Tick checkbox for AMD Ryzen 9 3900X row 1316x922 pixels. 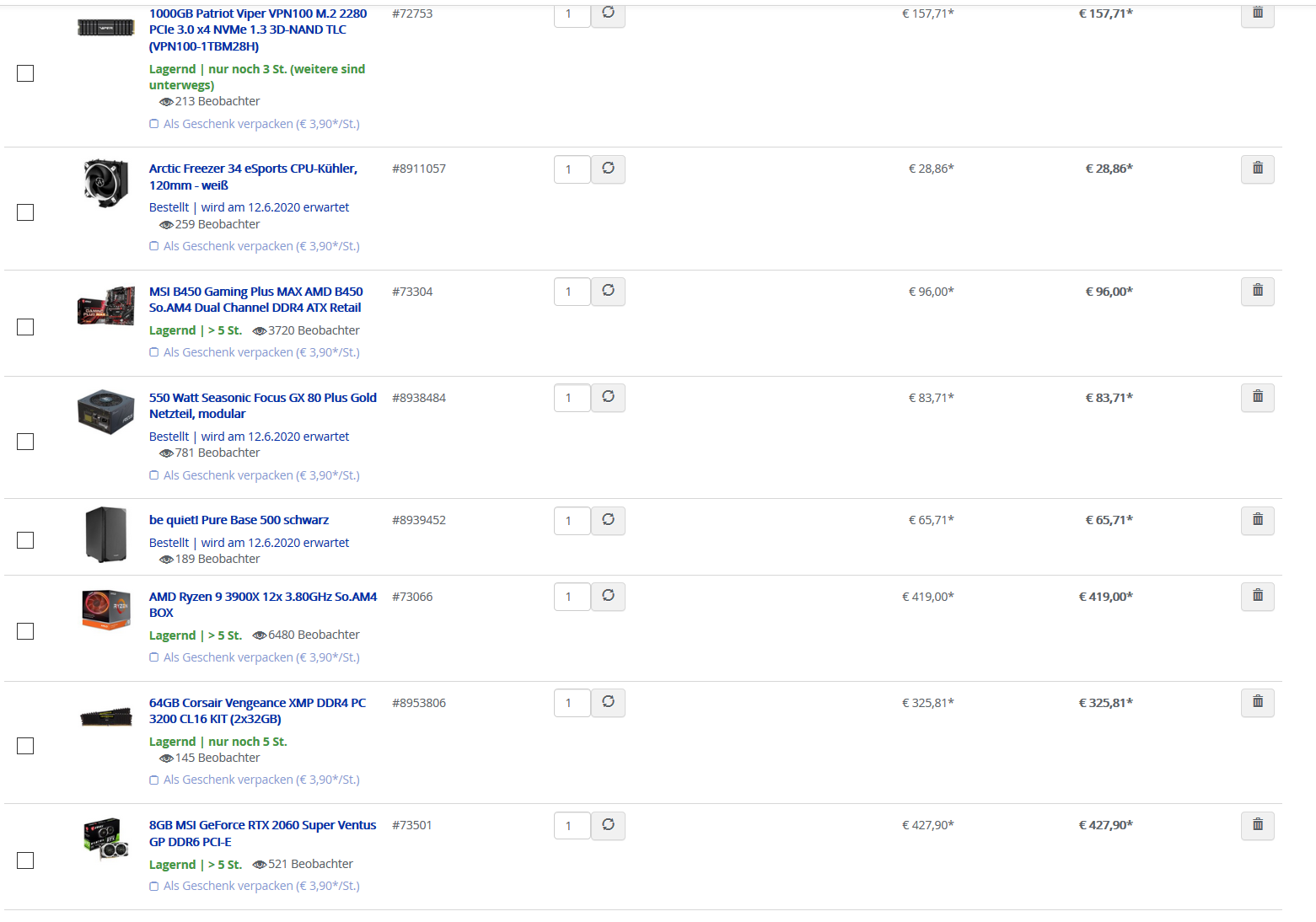point(25,631)
